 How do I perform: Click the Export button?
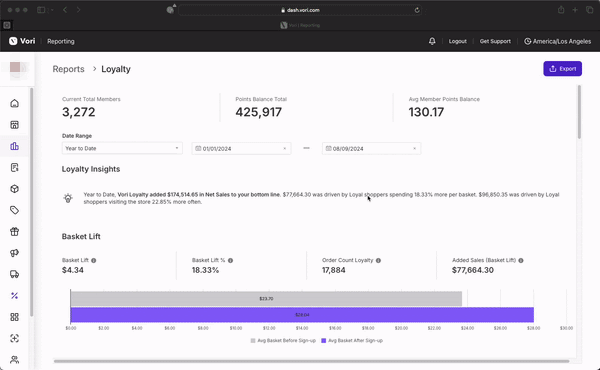(x=562, y=69)
